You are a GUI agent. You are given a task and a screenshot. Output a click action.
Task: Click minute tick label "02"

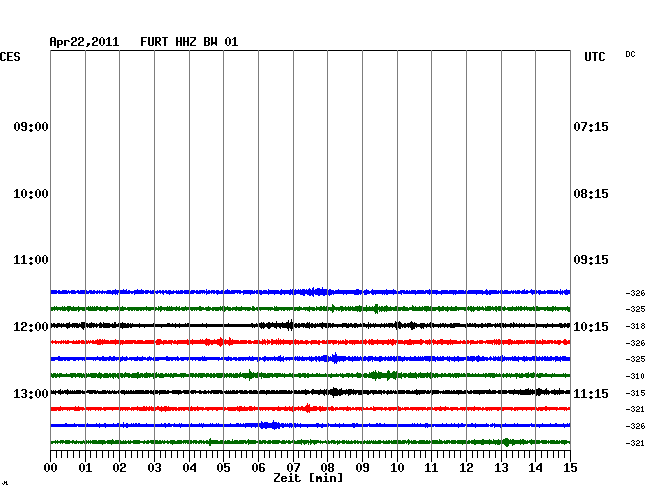(x=119, y=468)
